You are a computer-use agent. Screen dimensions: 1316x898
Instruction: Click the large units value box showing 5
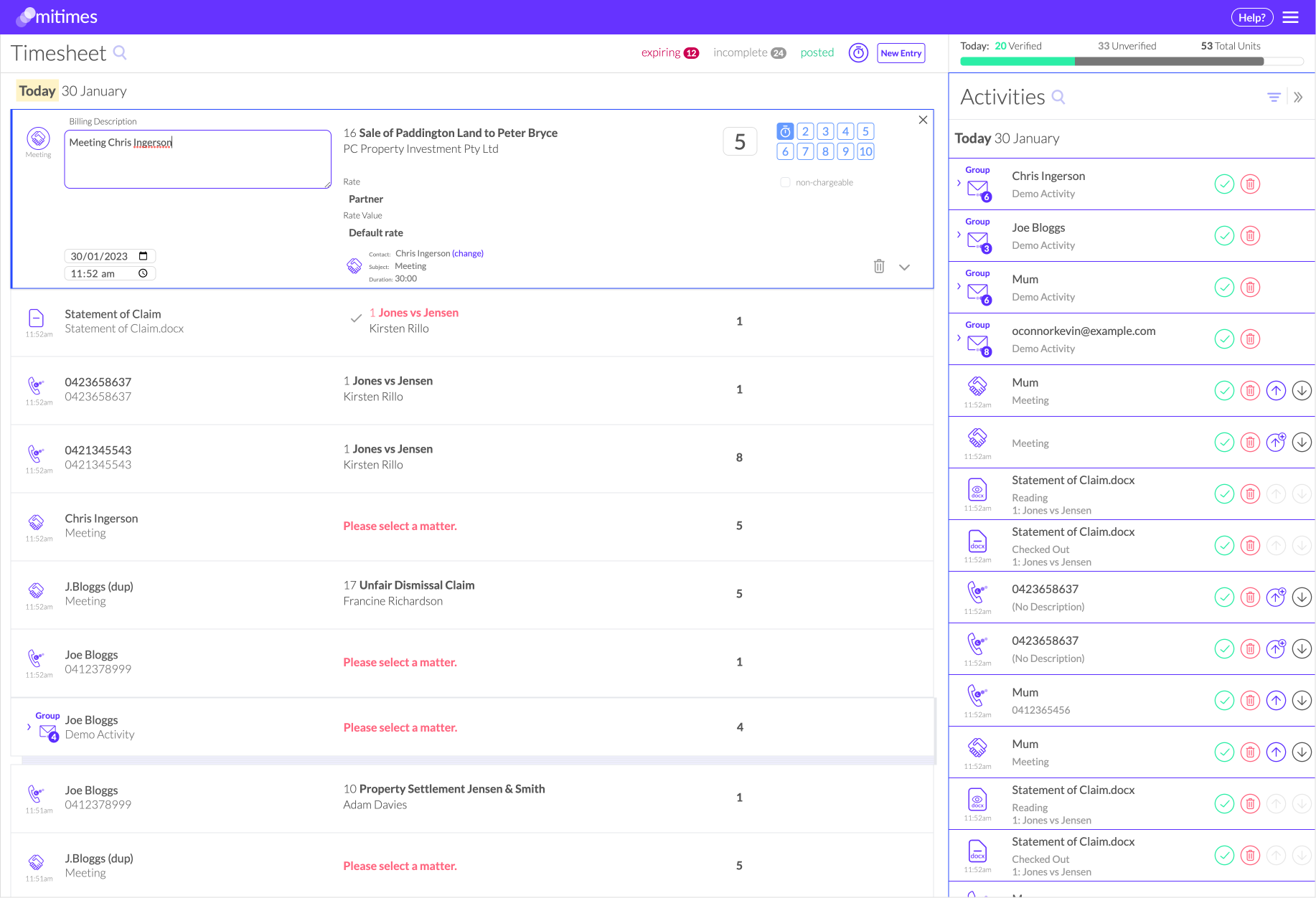click(x=740, y=142)
